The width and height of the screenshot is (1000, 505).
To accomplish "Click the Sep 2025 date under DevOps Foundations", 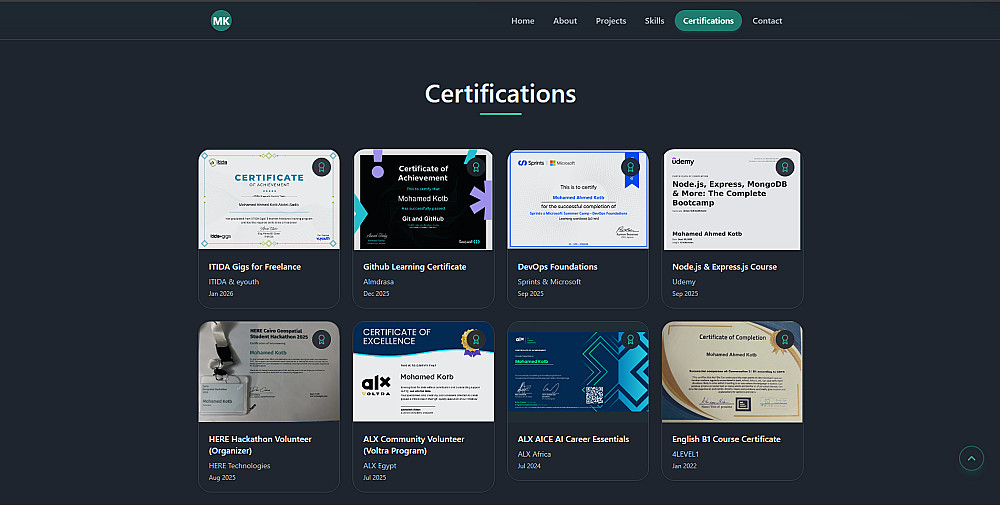I will tap(531, 293).
